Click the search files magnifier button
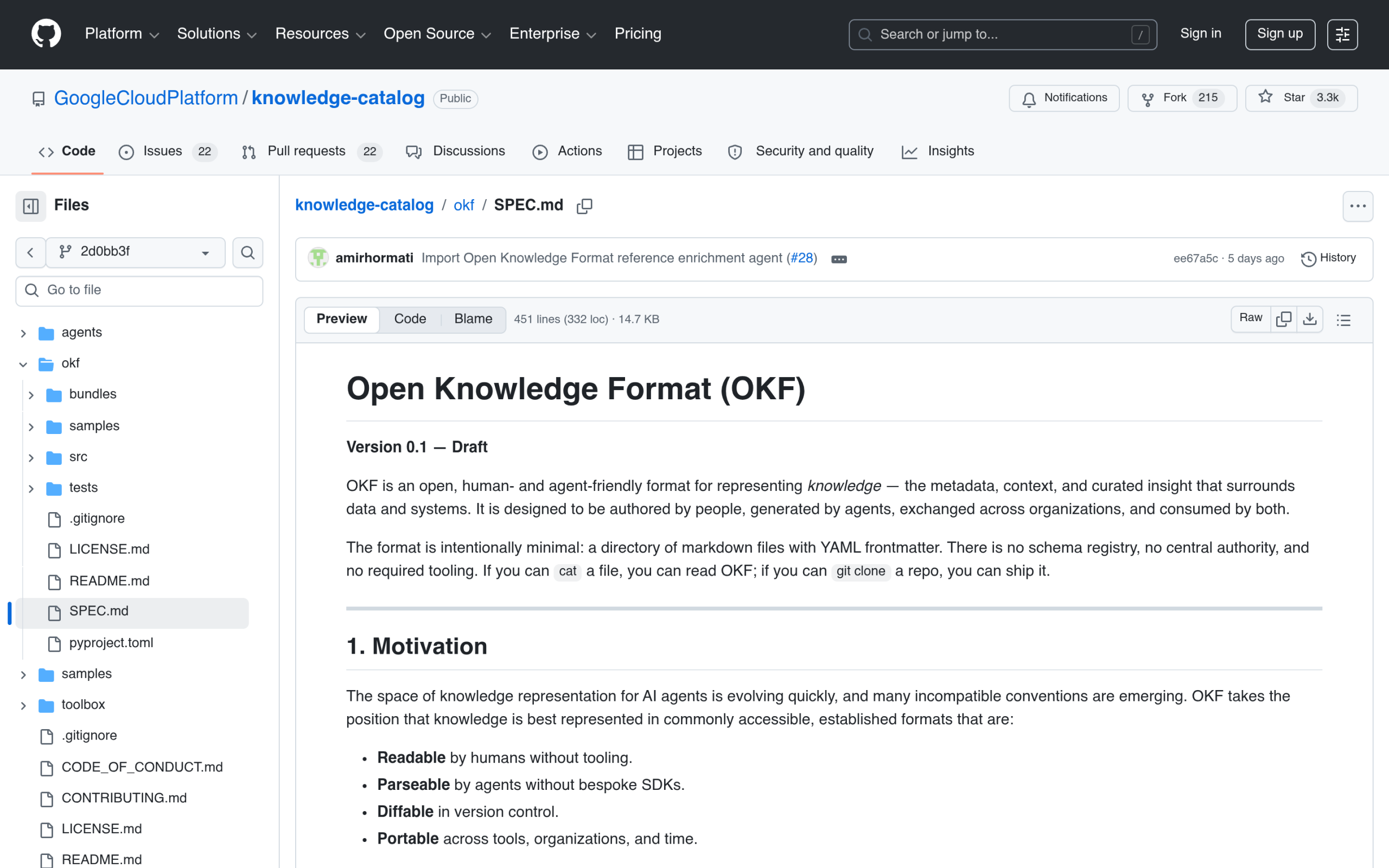This screenshot has height=868, width=1389. 247,253
